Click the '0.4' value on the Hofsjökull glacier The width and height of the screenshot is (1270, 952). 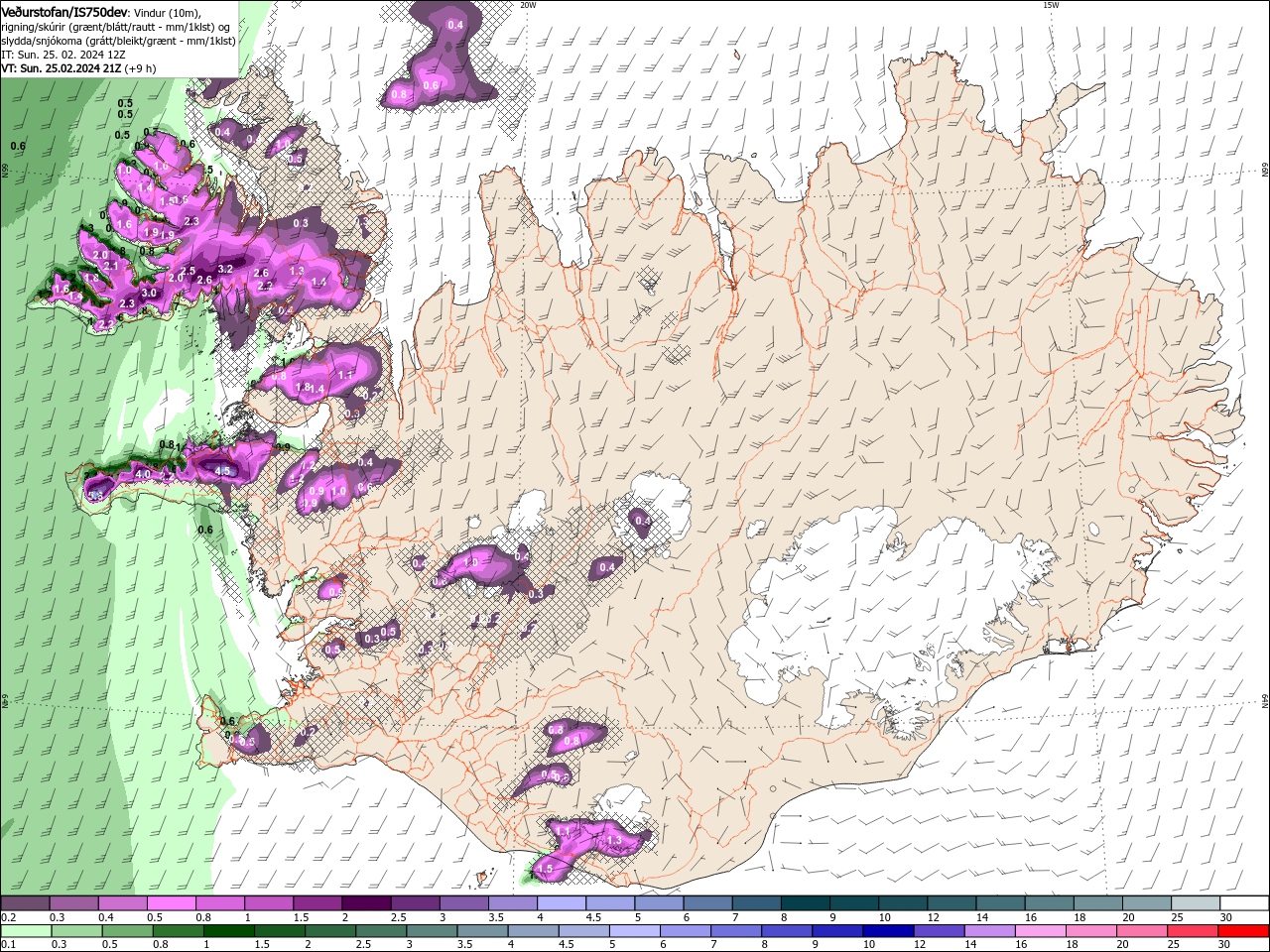pyautogui.click(x=642, y=521)
